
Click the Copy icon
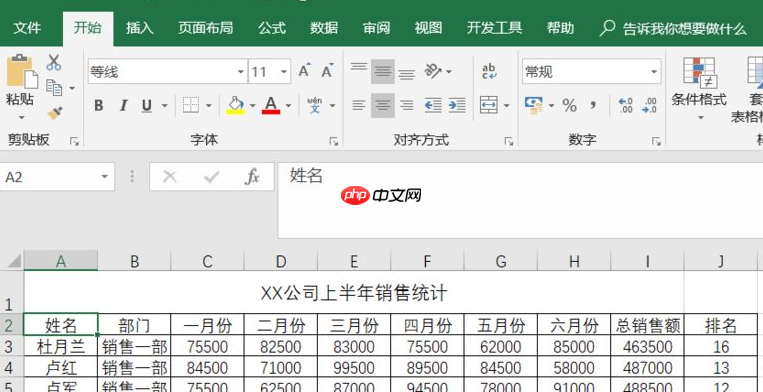click(x=54, y=88)
